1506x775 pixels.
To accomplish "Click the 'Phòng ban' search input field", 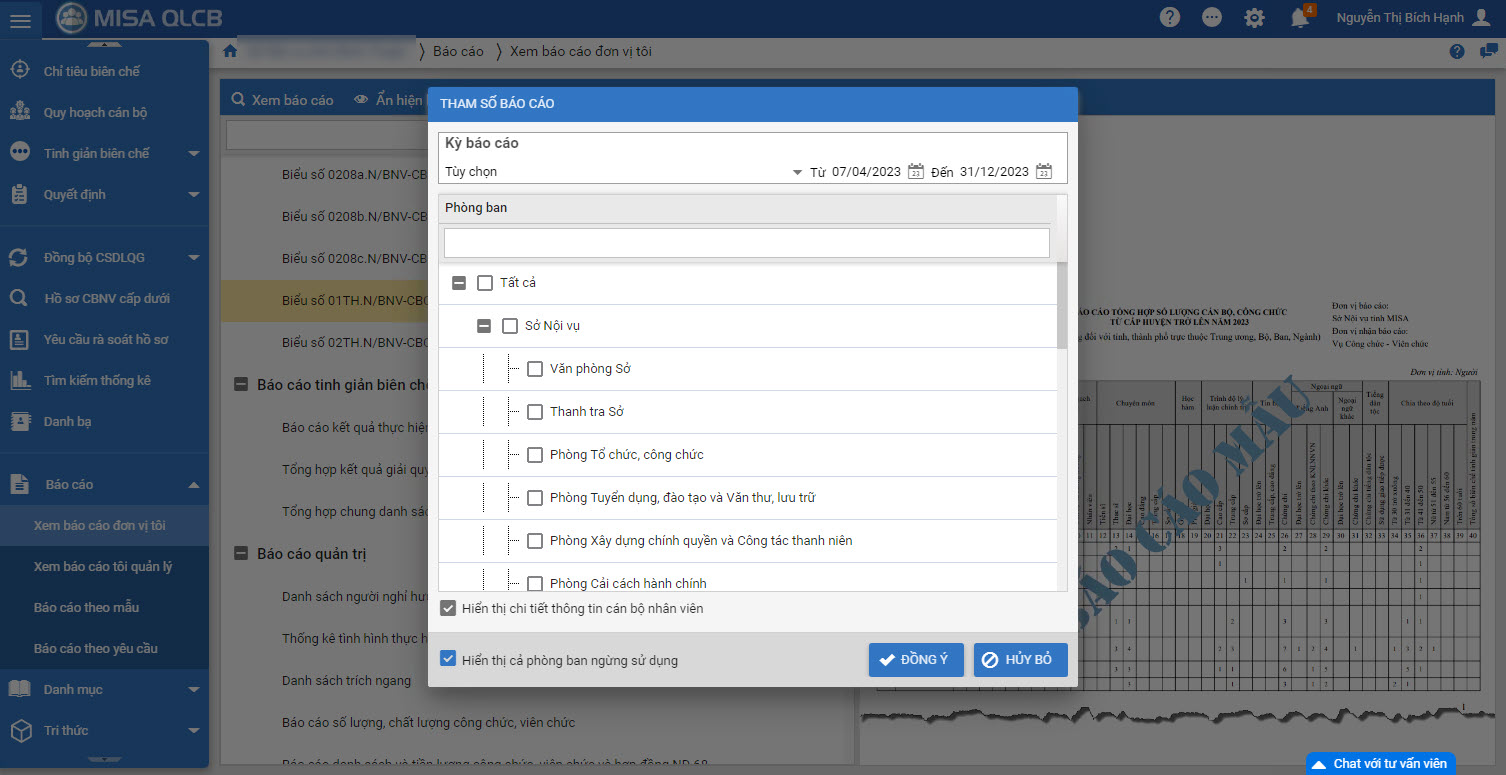I will (746, 243).
